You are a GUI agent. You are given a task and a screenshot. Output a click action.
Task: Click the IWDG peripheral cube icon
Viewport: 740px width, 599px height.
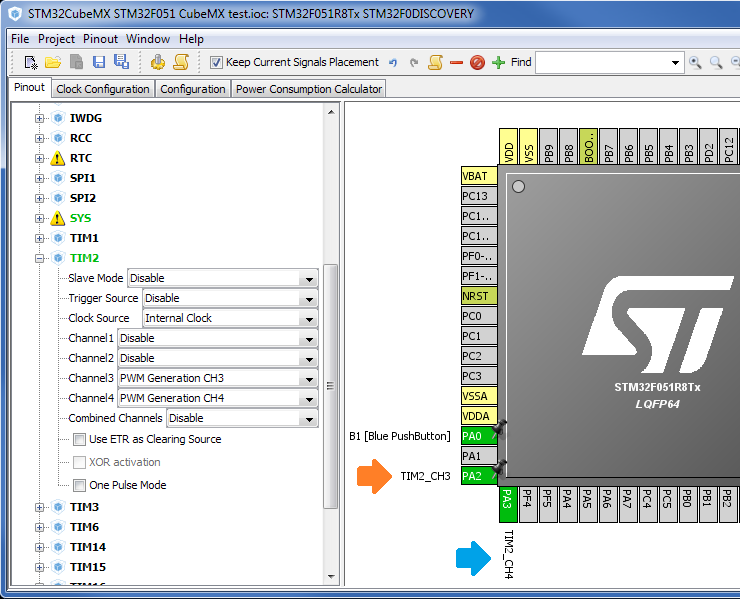[x=58, y=118]
